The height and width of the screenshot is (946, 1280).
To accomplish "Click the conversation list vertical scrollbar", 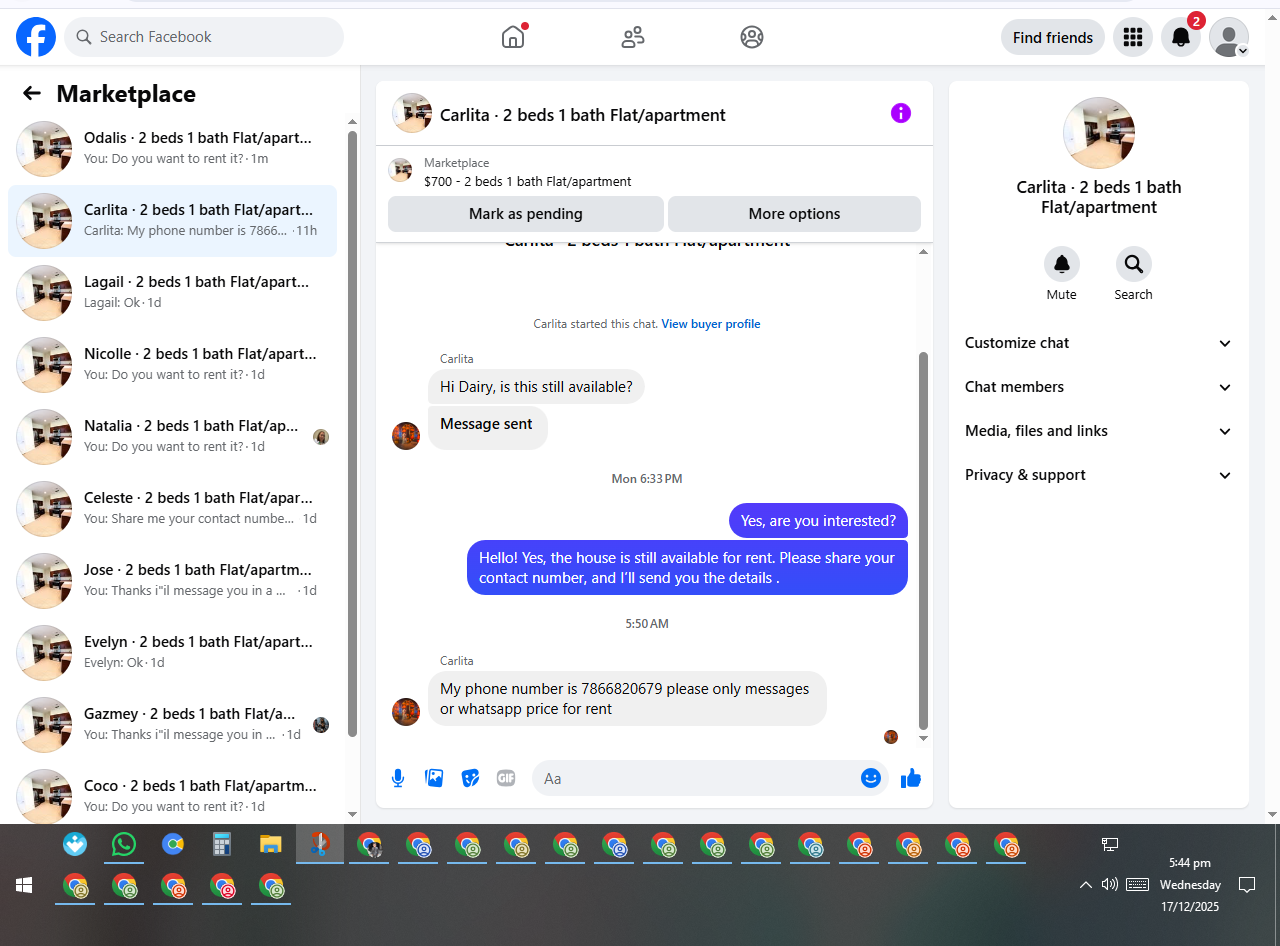I will click(x=352, y=434).
